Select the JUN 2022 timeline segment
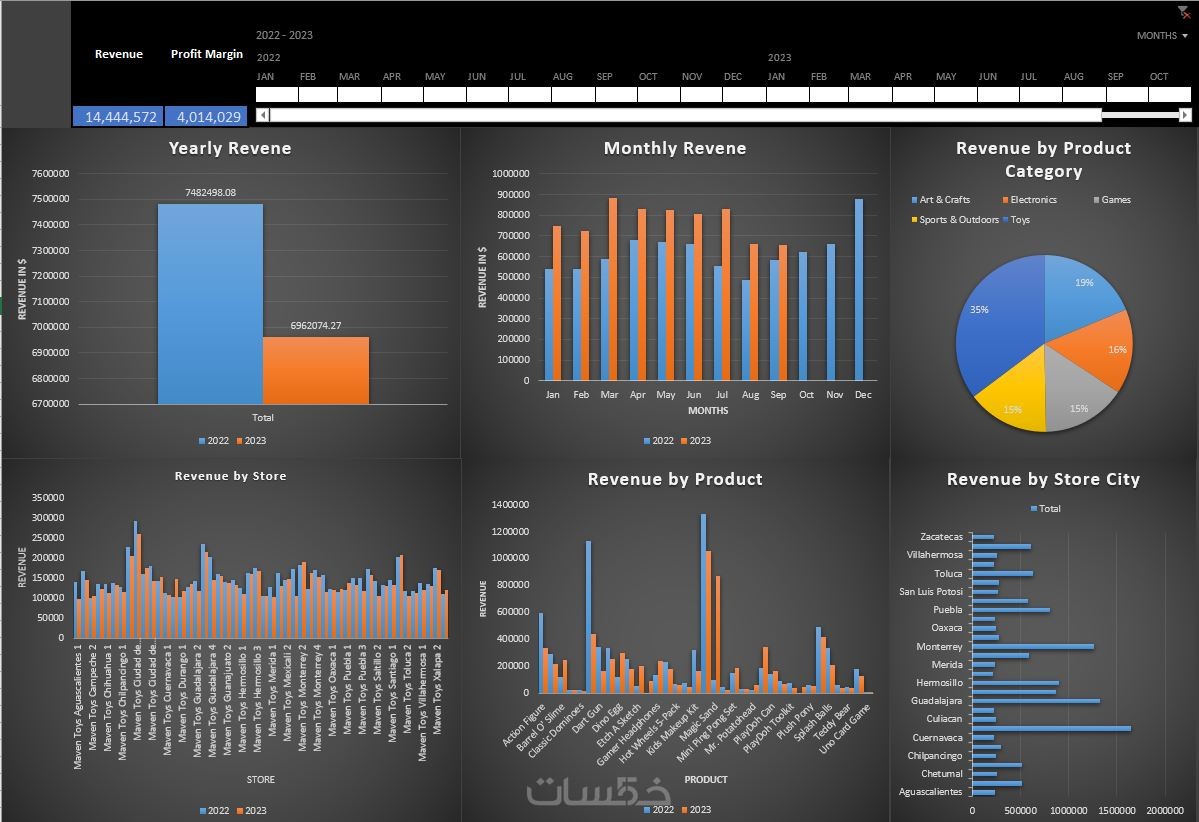The height and width of the screenshot is (822, 1199). (x=487, y=95)
